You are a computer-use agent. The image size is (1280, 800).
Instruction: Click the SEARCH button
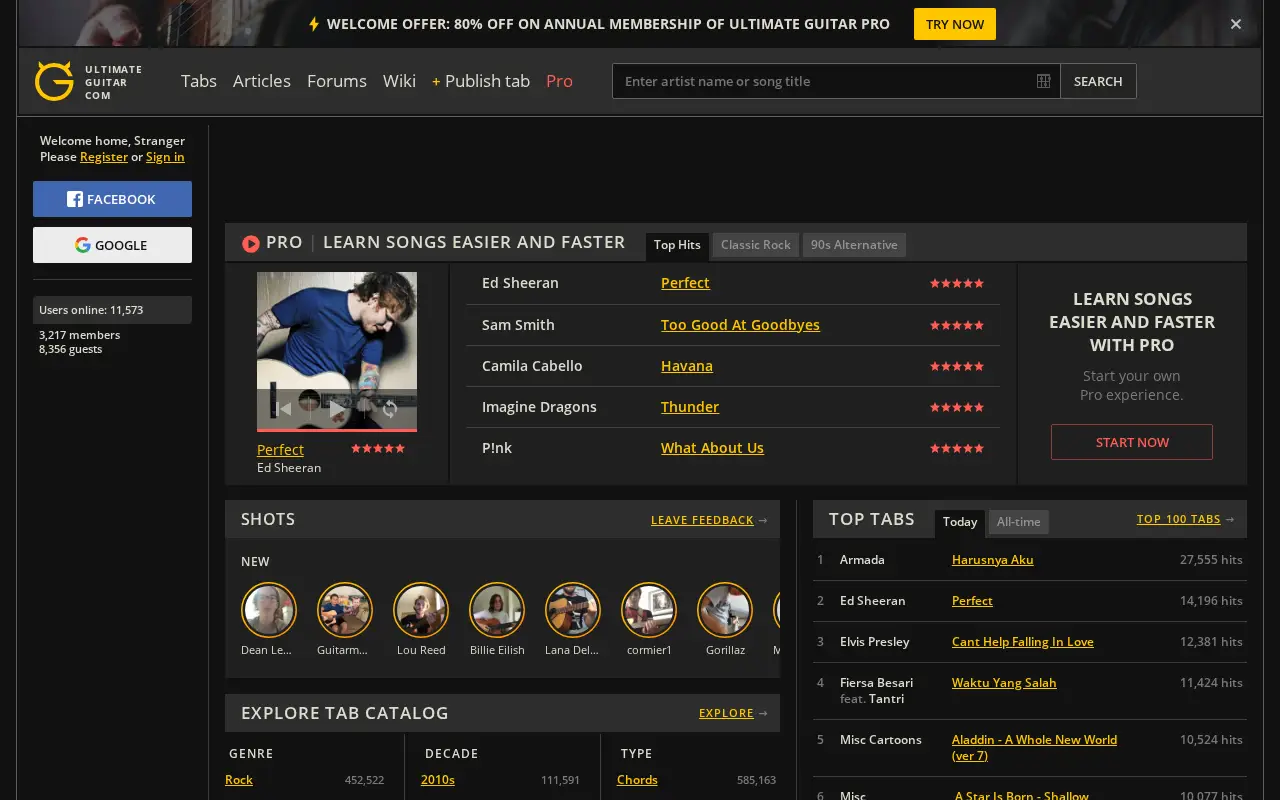(1098, 81)
